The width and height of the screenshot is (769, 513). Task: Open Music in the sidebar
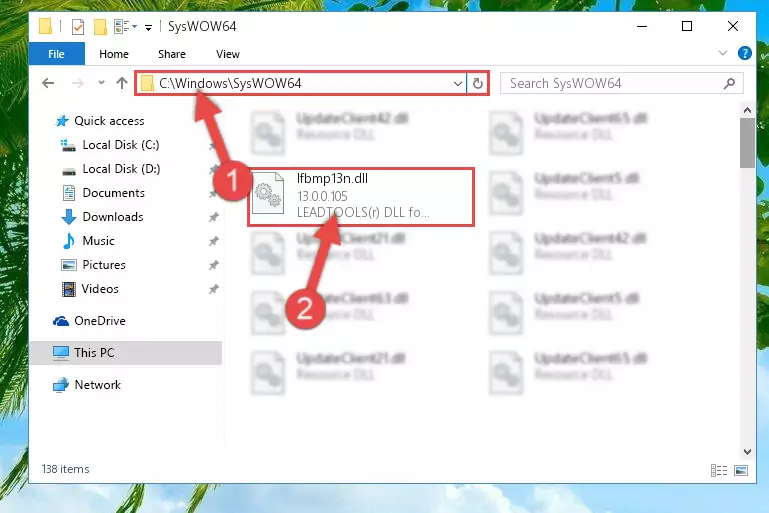tap(98, 241)
